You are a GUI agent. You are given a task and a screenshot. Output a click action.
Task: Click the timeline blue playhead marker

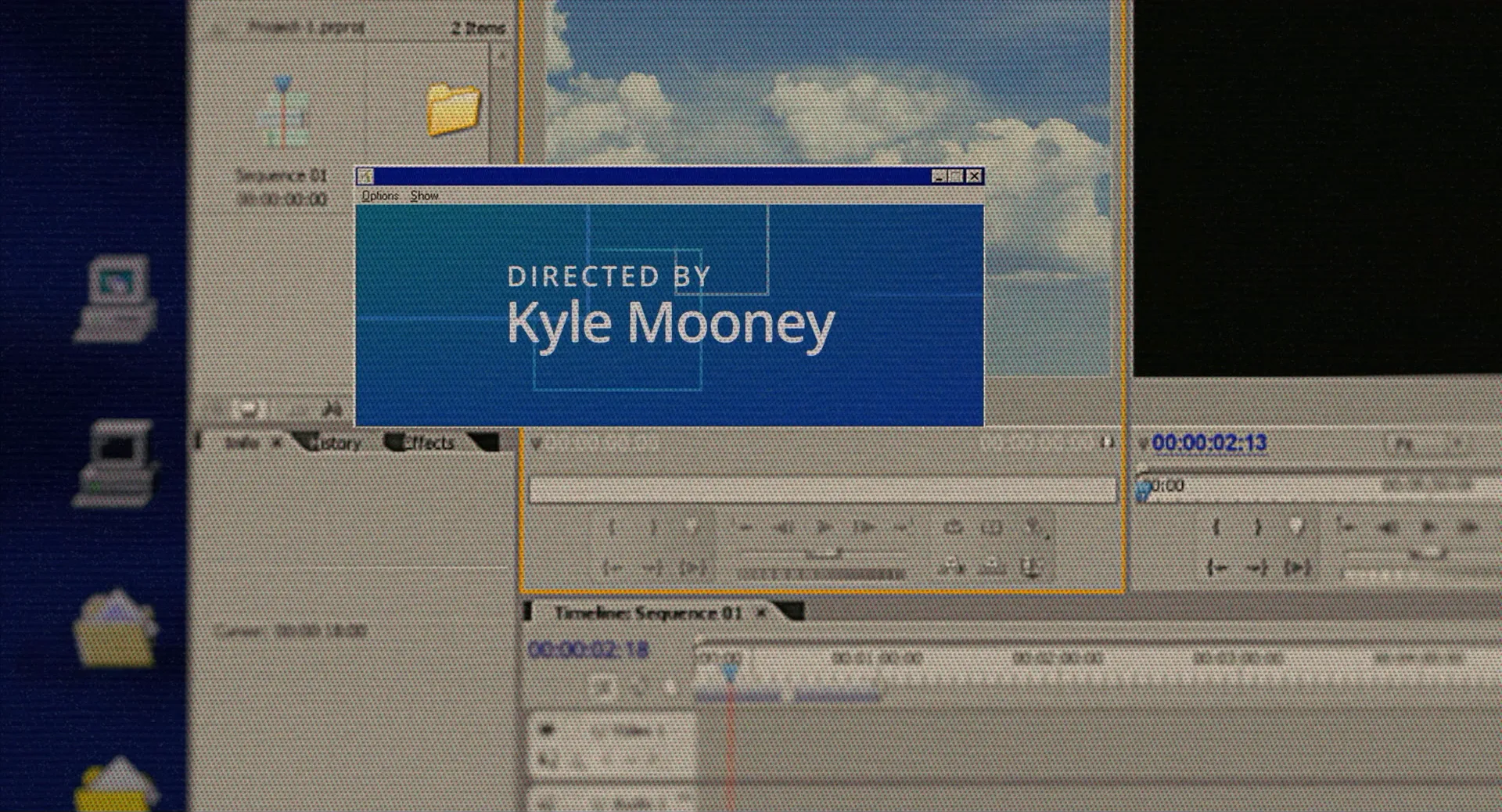[x=730, y=672]
